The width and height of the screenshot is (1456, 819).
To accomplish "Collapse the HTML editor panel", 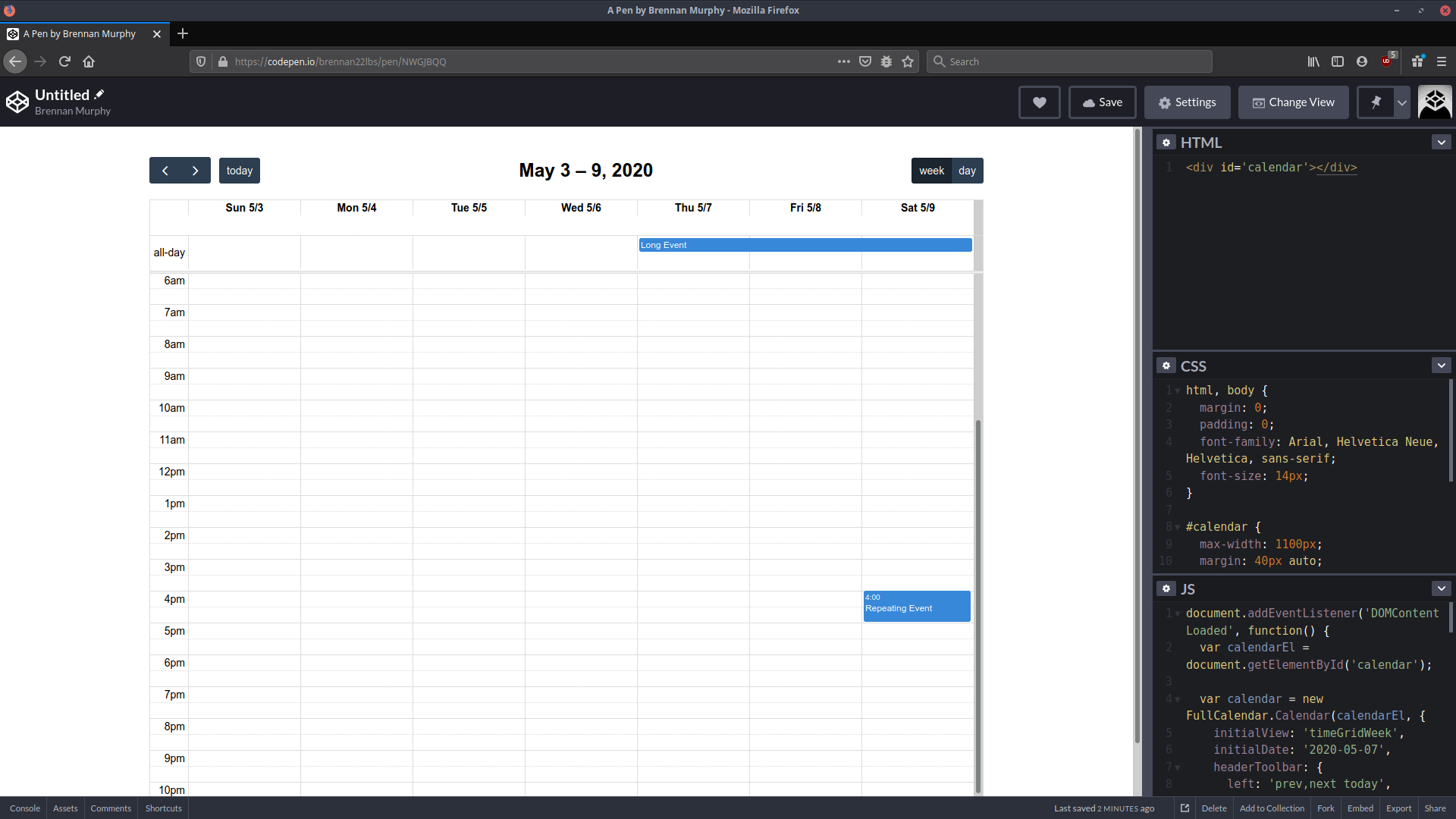I will [x=1441, y=142].
